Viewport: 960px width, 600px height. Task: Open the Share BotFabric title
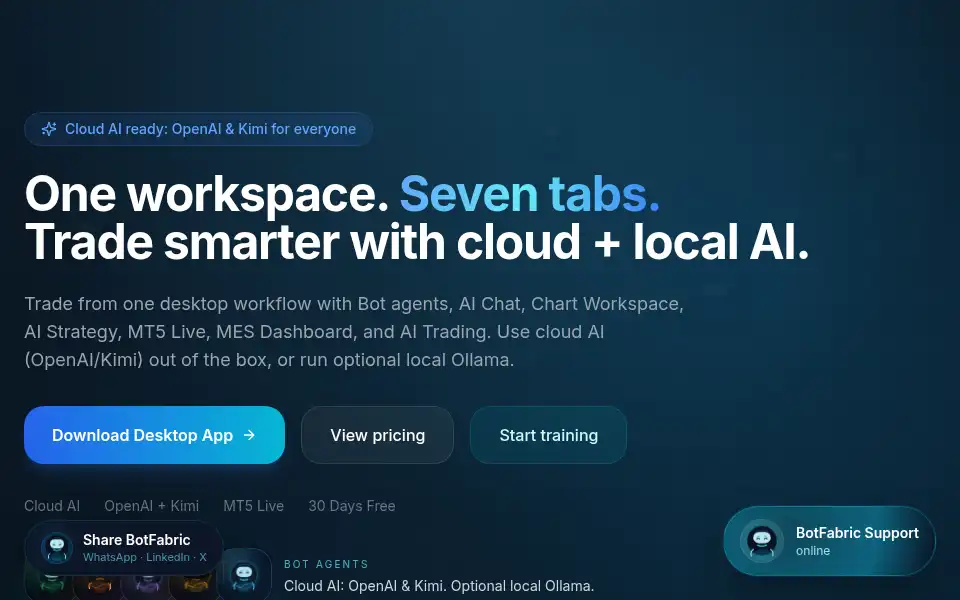[137, 539]
